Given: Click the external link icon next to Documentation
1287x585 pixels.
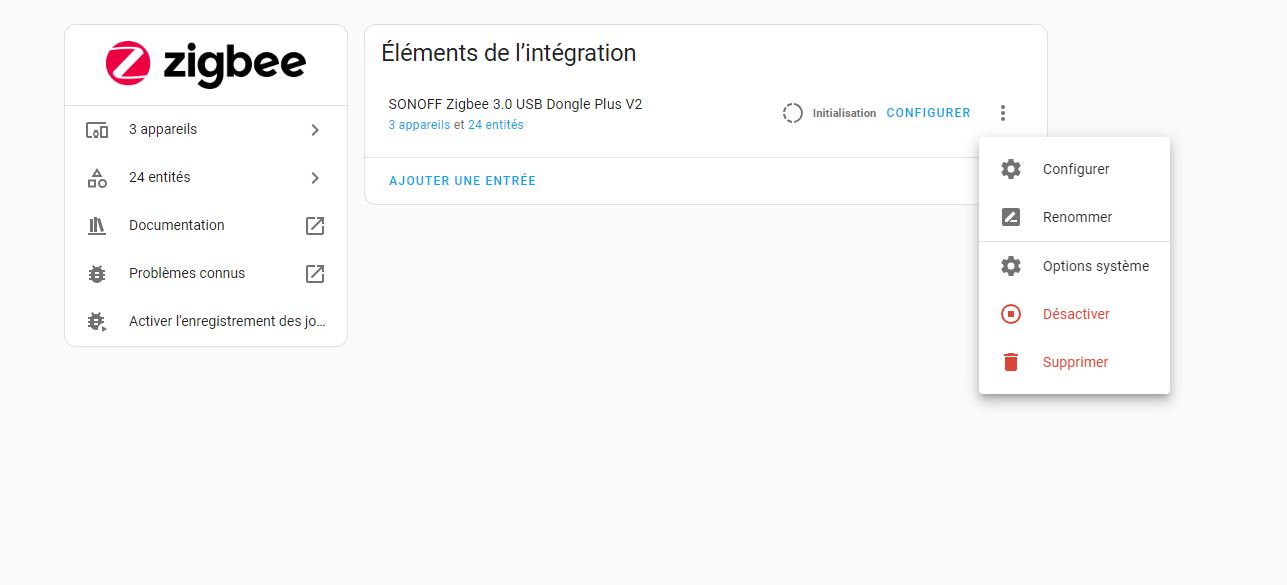Looking at the screenshot, I should [x=315, y=226].
